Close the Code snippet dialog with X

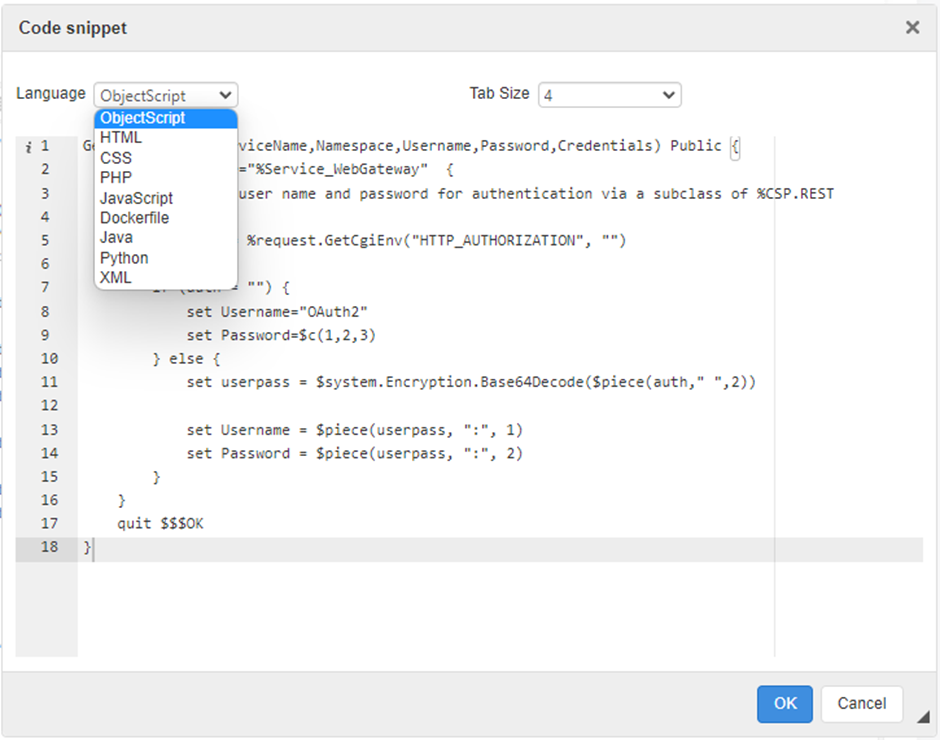[912, 28]
